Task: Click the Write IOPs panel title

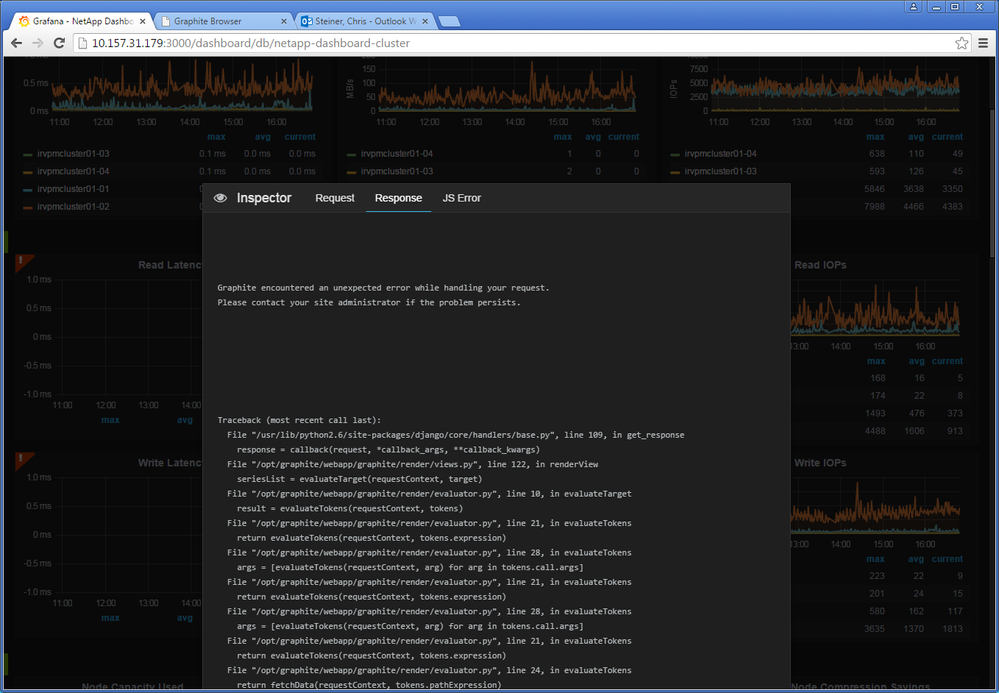Action: coord(820,463)
